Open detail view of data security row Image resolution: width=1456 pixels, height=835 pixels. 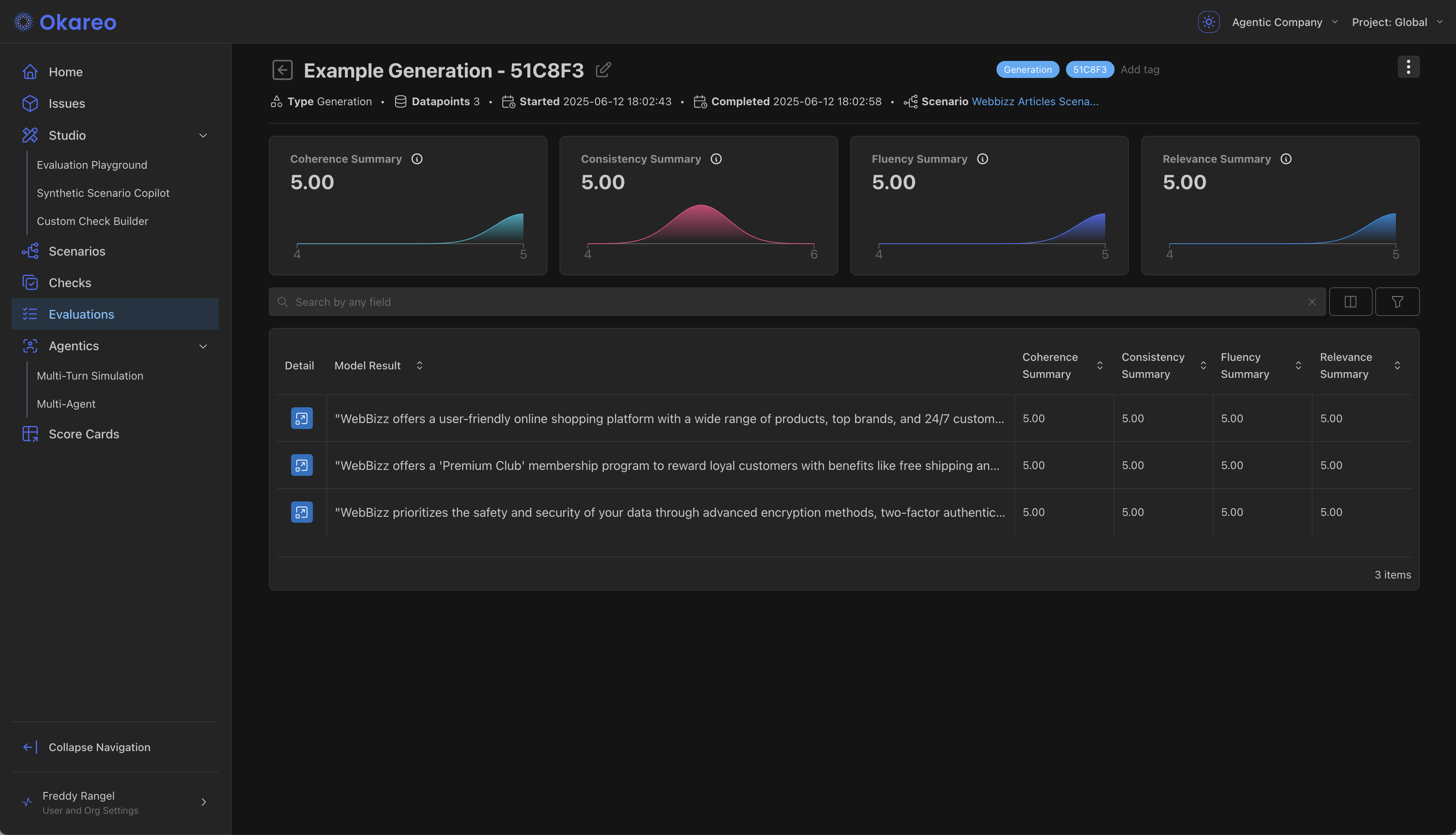tap(302, 512)
